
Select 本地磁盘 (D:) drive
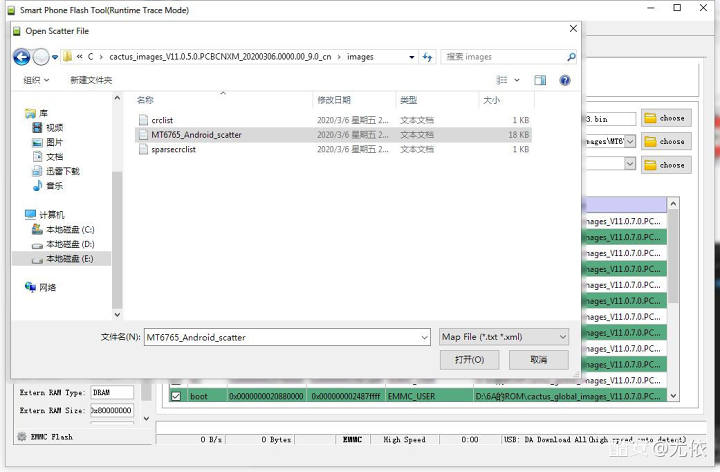[x=66, y=244]
